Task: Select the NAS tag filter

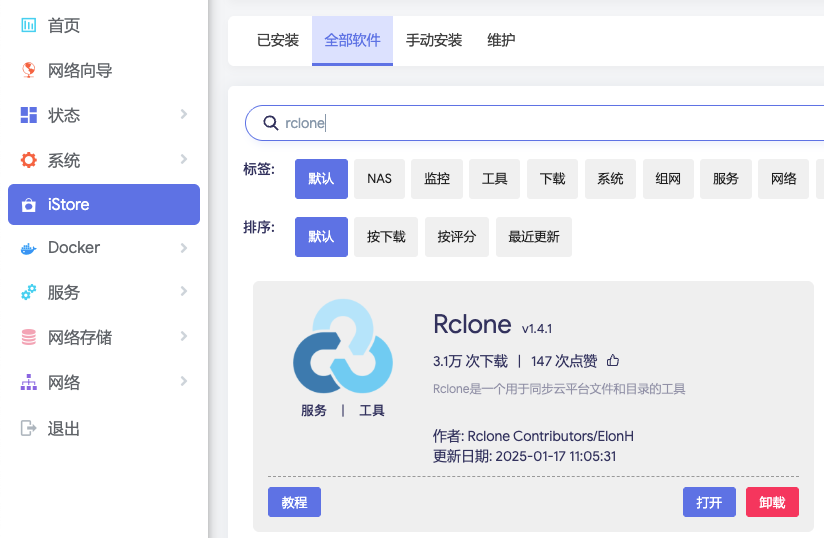Action: pyautogui.click(x=379, y=179)
